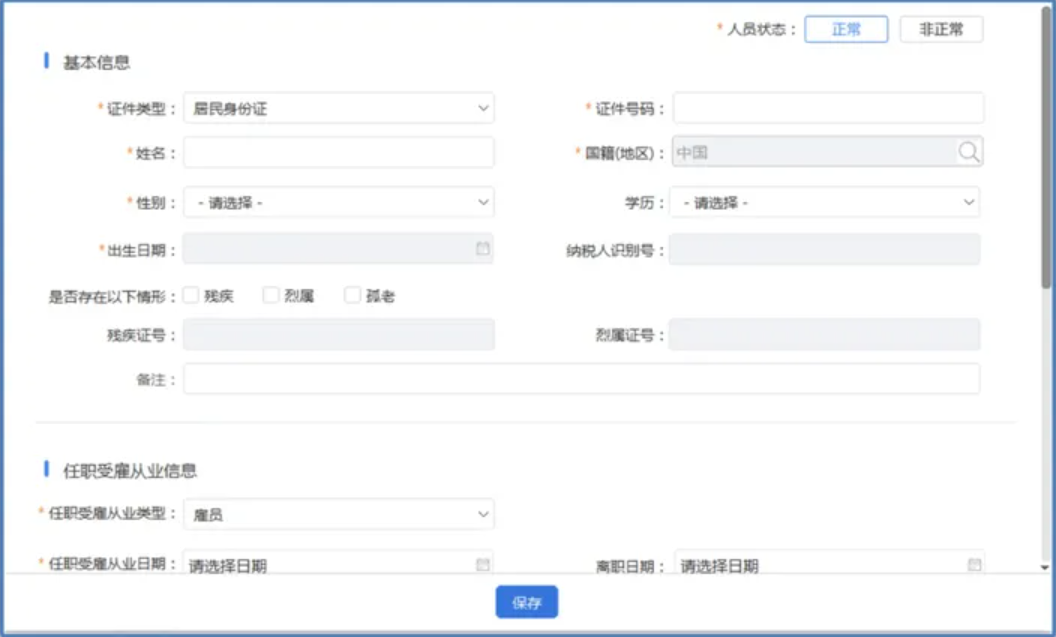This screenshot has width=1056, height=637.
Task: Select 正常 for 人员状态
Action: (x=846, y=29)
